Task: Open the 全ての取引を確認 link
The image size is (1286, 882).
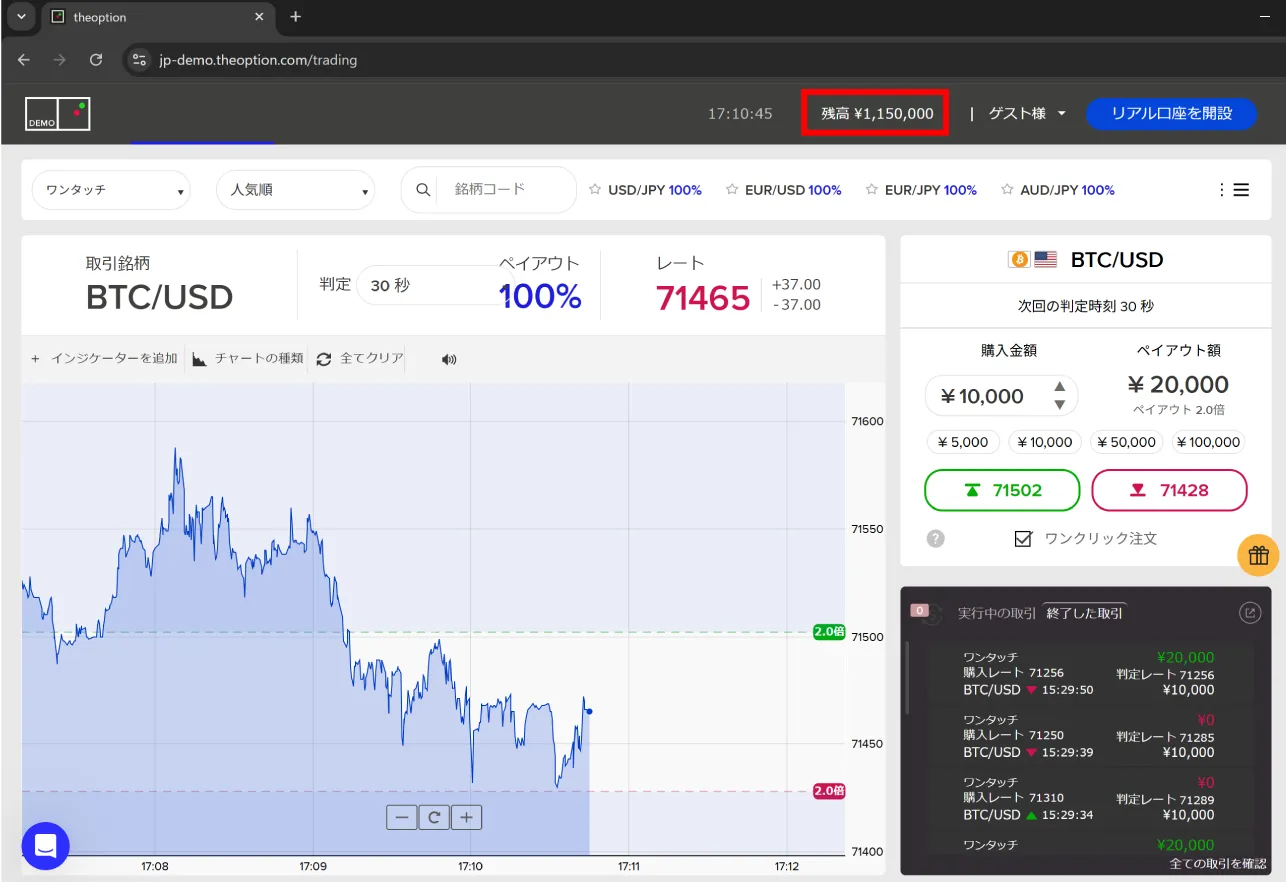Action: [x=1217, y=864]
